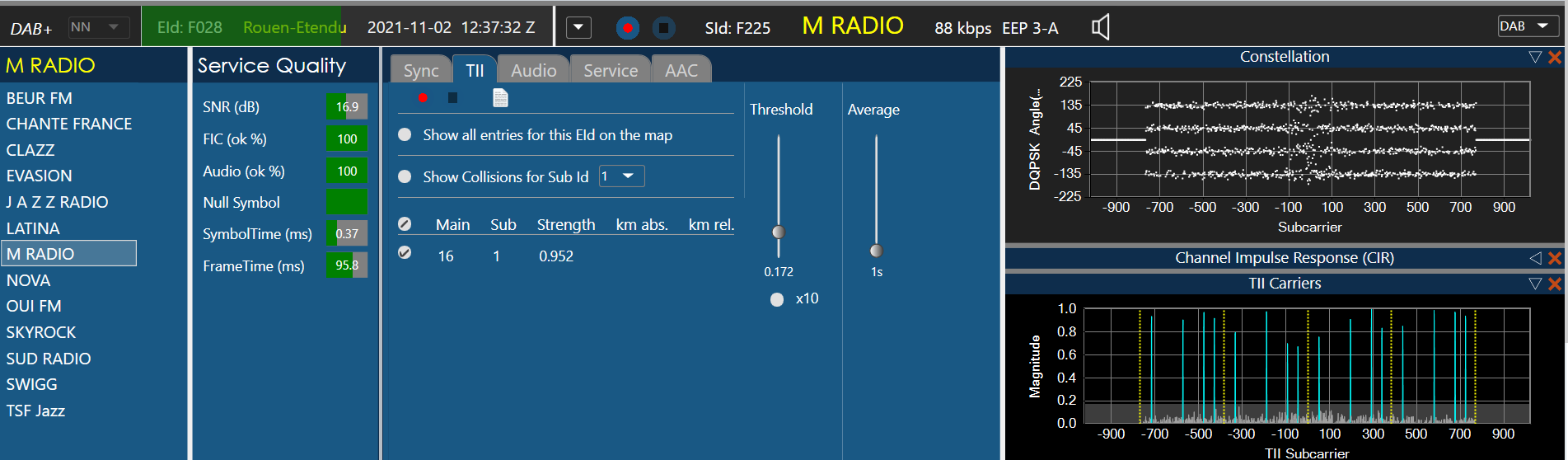Open the dropdown arrow beside the timestamp

tap(578, 27)
